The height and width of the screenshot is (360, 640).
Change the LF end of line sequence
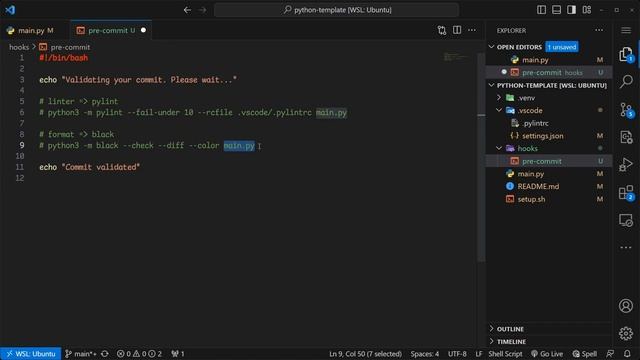(478, 354)
